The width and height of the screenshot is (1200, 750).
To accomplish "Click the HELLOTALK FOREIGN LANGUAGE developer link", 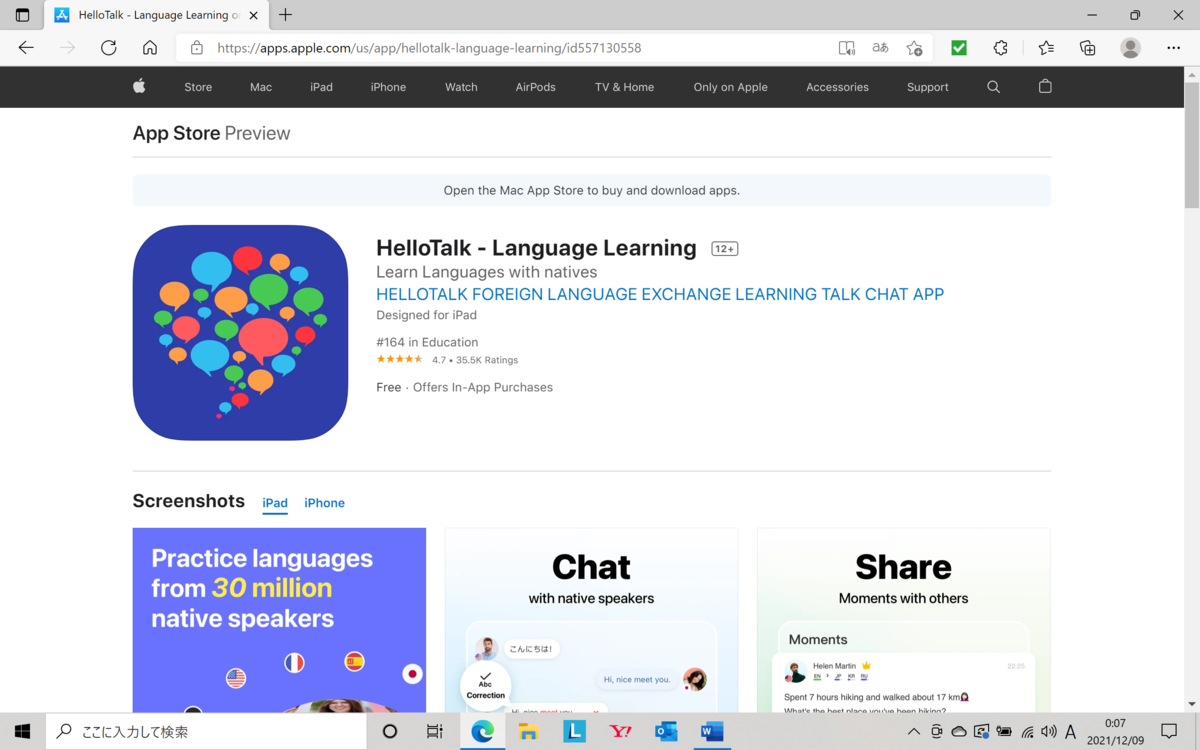I will [x=660, y=294].
